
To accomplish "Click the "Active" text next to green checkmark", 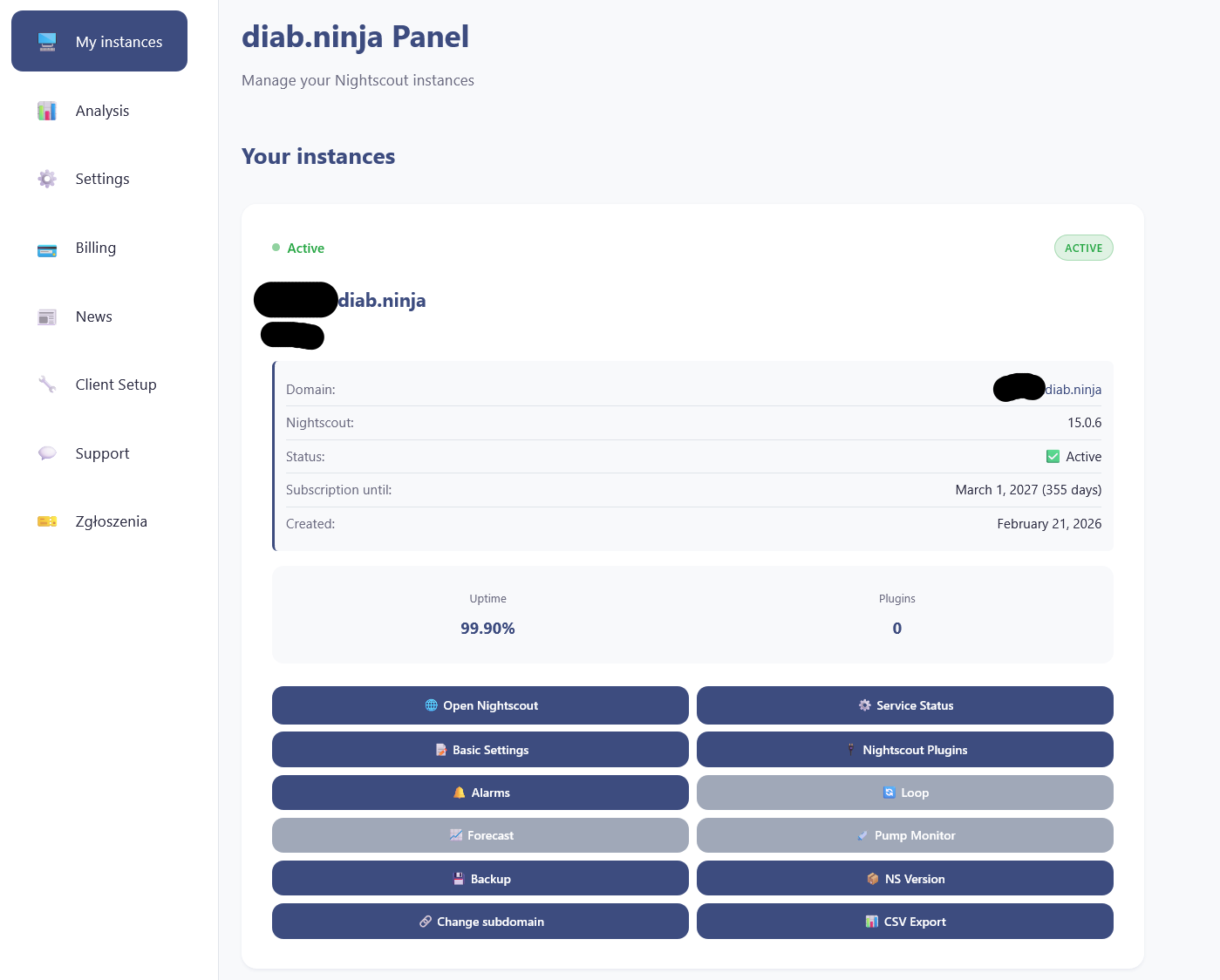I will (1084, 457).
